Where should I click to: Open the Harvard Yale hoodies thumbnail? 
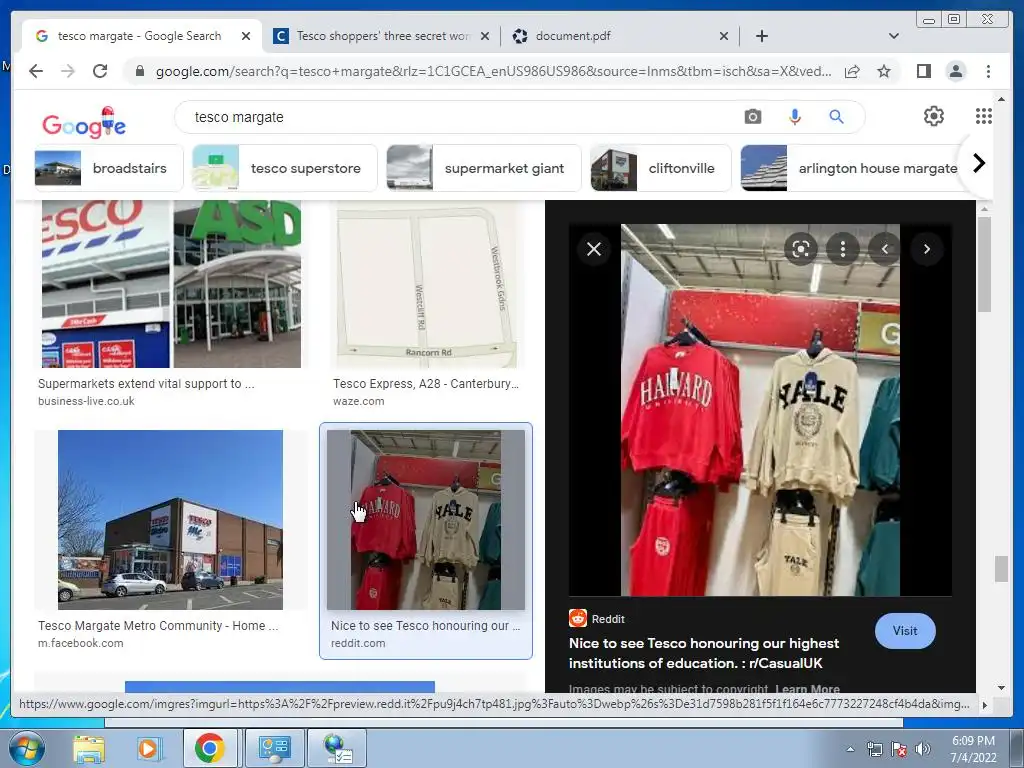(x=426, y=520)
